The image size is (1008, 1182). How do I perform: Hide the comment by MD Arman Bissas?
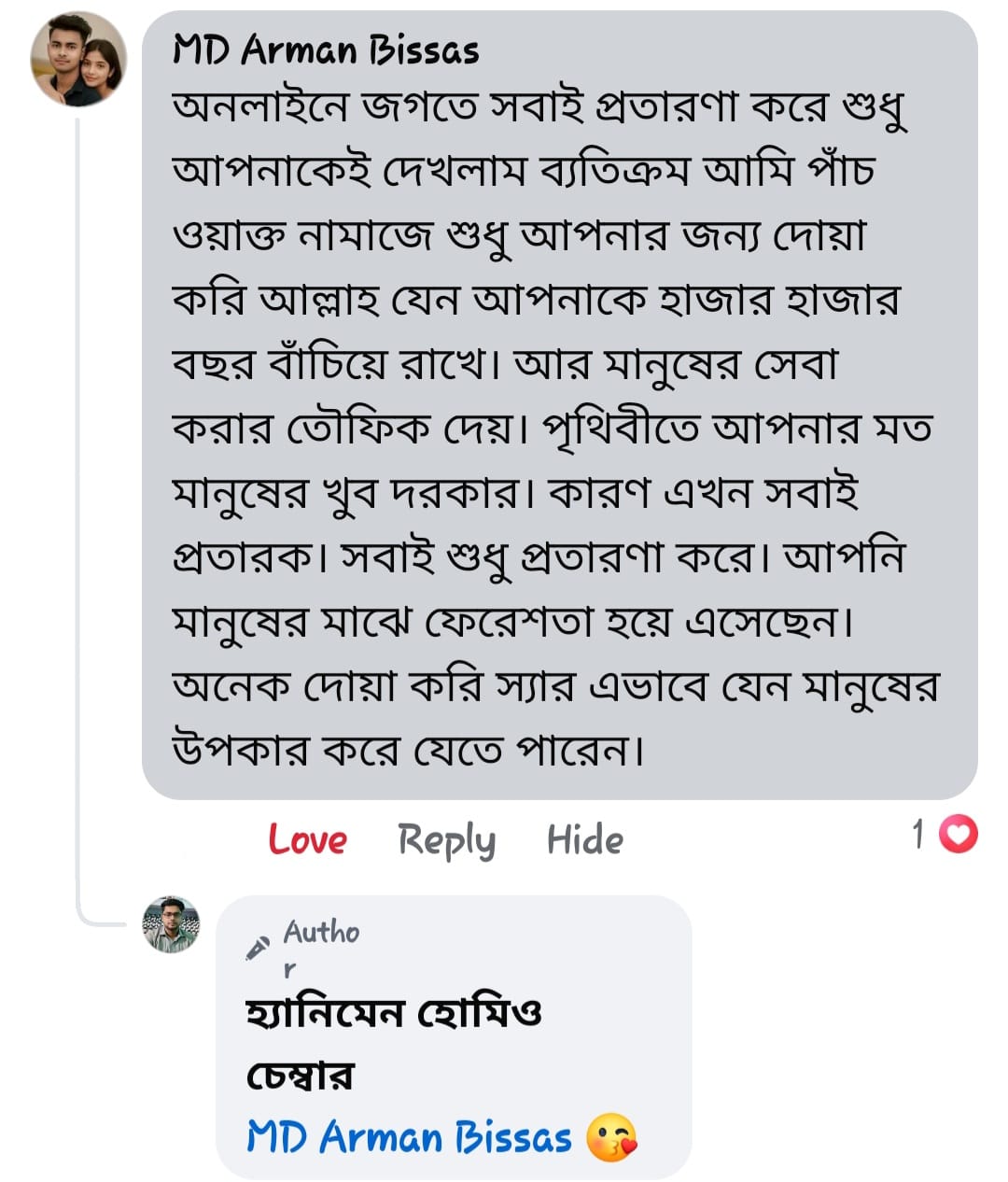[x=584, y=839]
